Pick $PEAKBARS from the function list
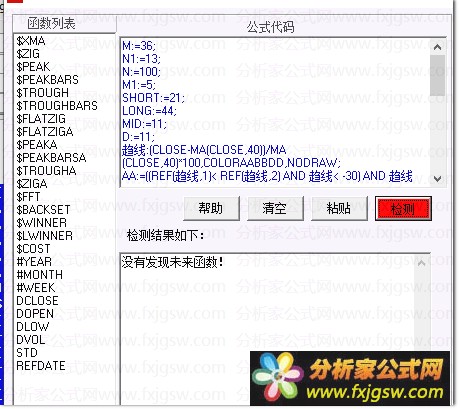 click(x=47, y=80)
